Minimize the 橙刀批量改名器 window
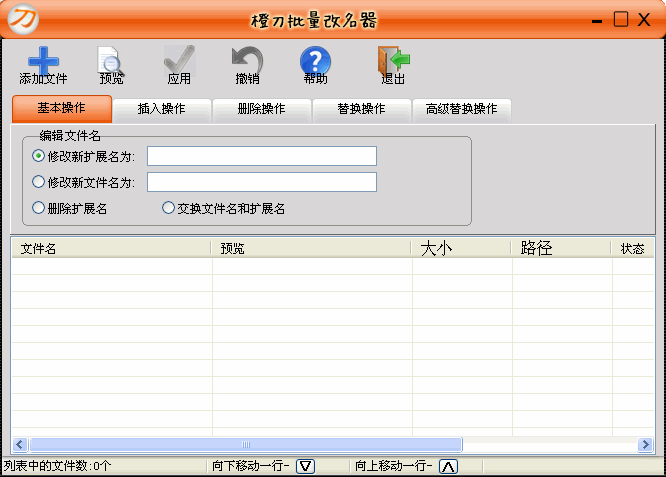The image size is (666, 477). [x=597, y=20]
